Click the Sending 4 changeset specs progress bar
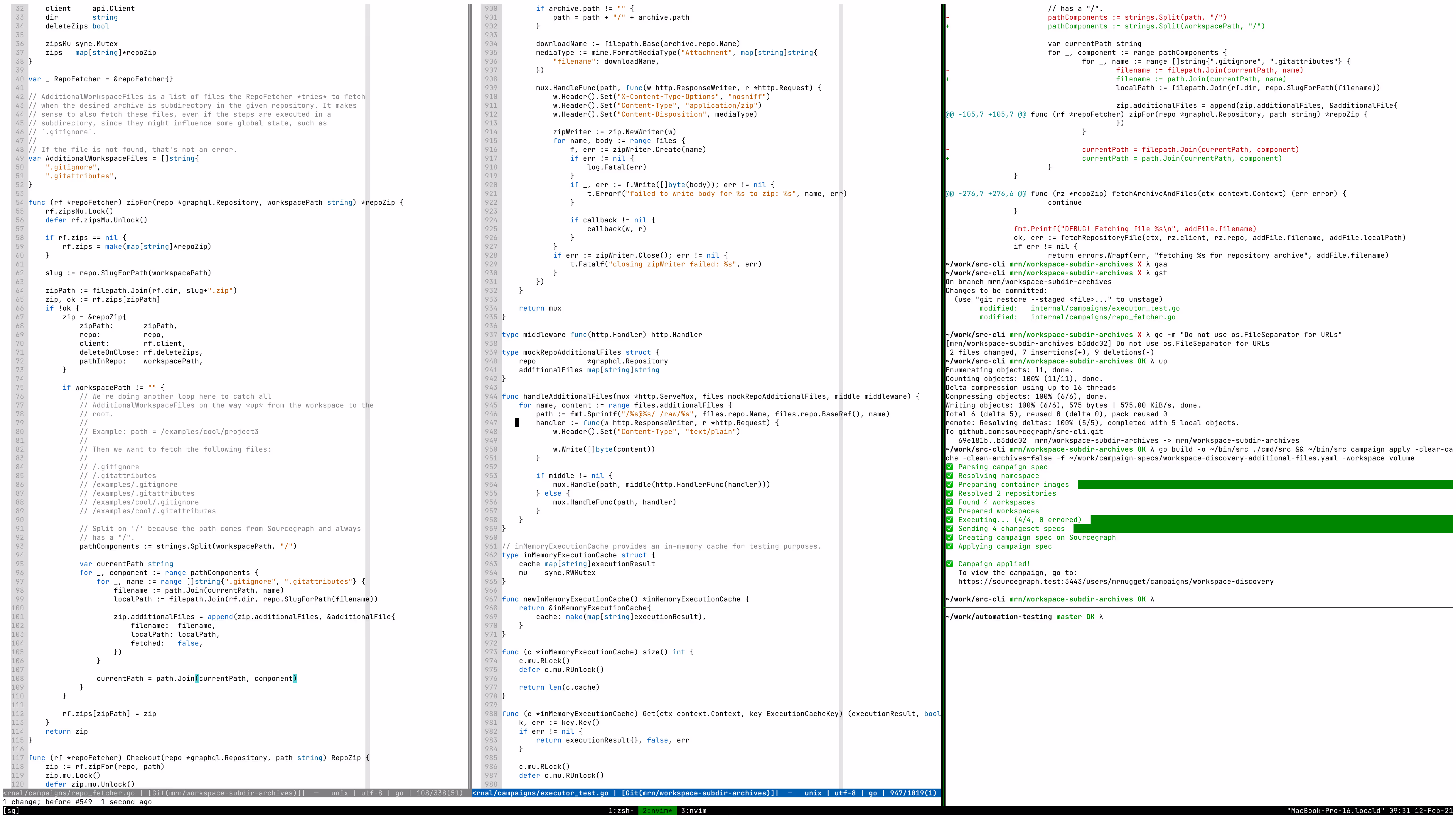This screenshot has height=819, width=1456. tap(1263, 529)
